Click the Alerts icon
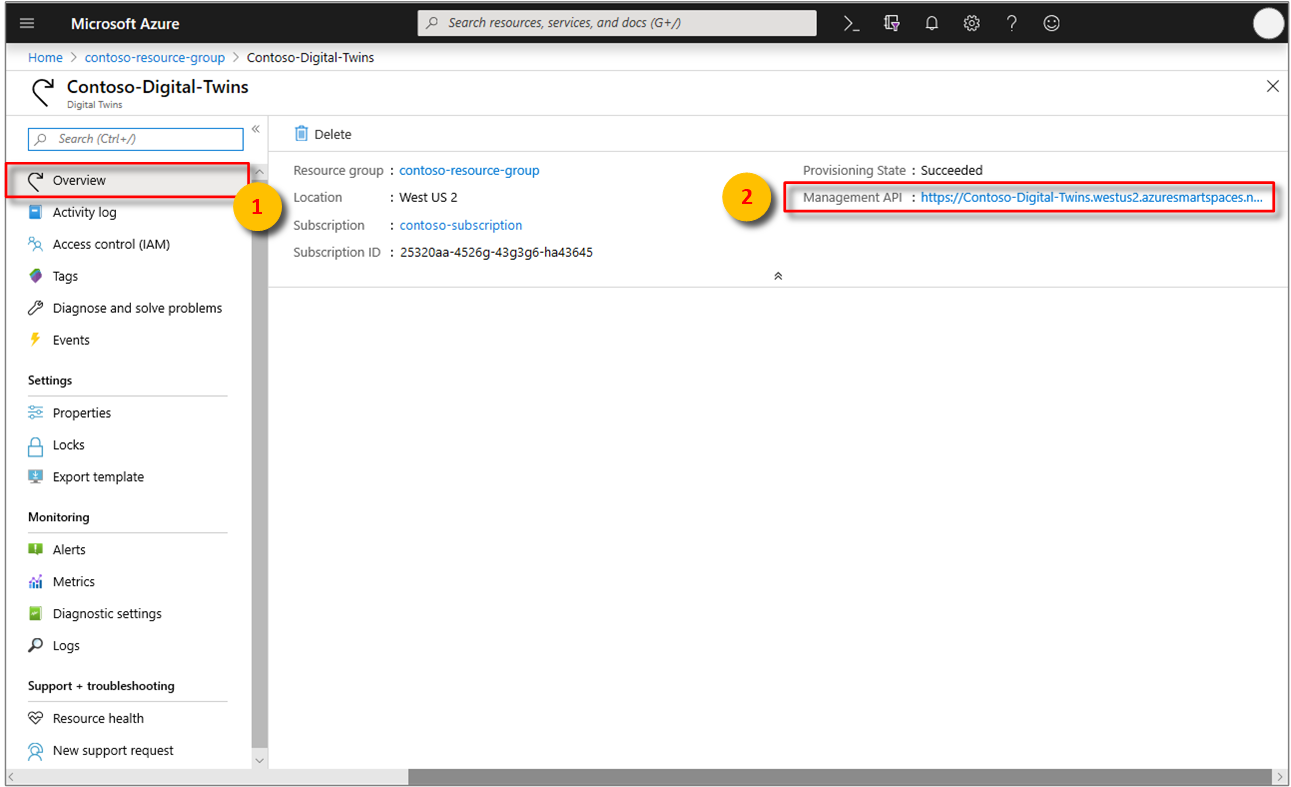The image size is (1291, 787). point(36,549)
